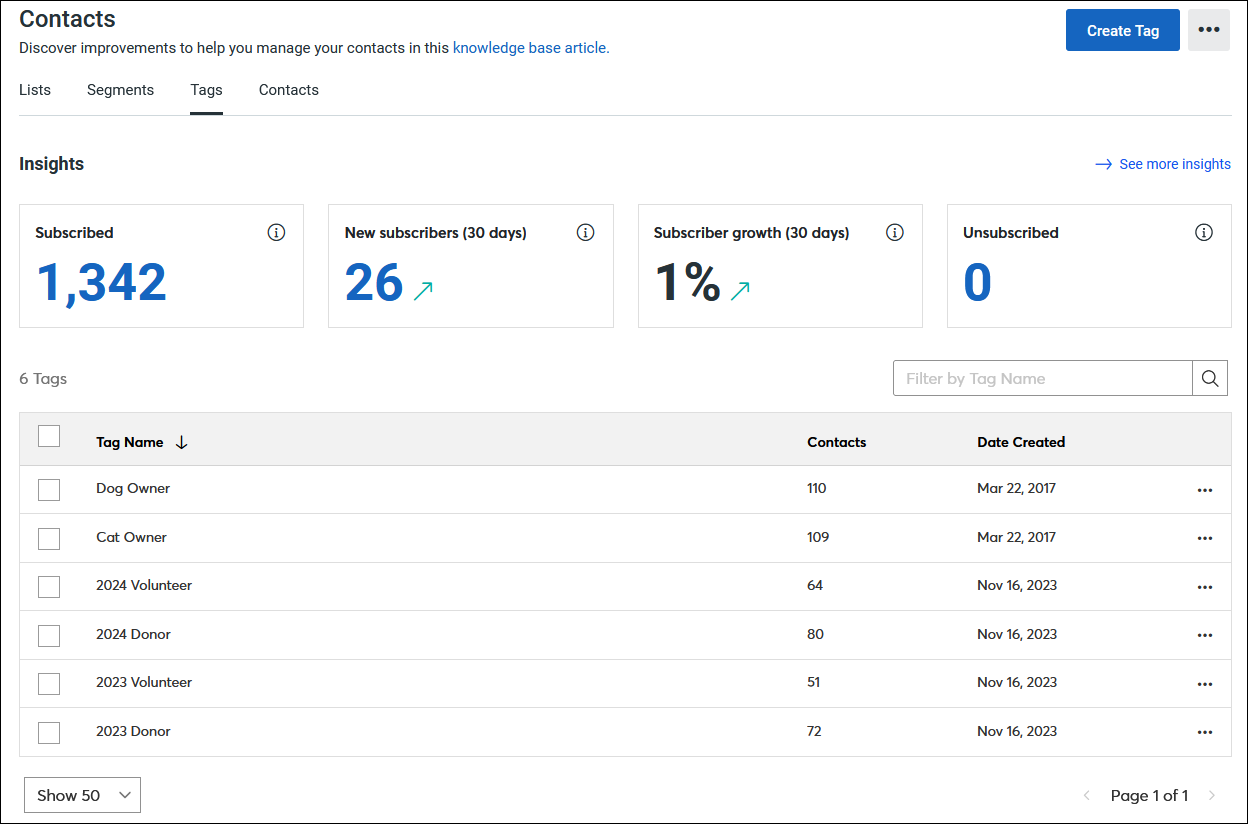The height and width of the screenshot is (824, 1248).
Task: Toggle the select-all tags checkbox
Action: [x=49, y=436]
